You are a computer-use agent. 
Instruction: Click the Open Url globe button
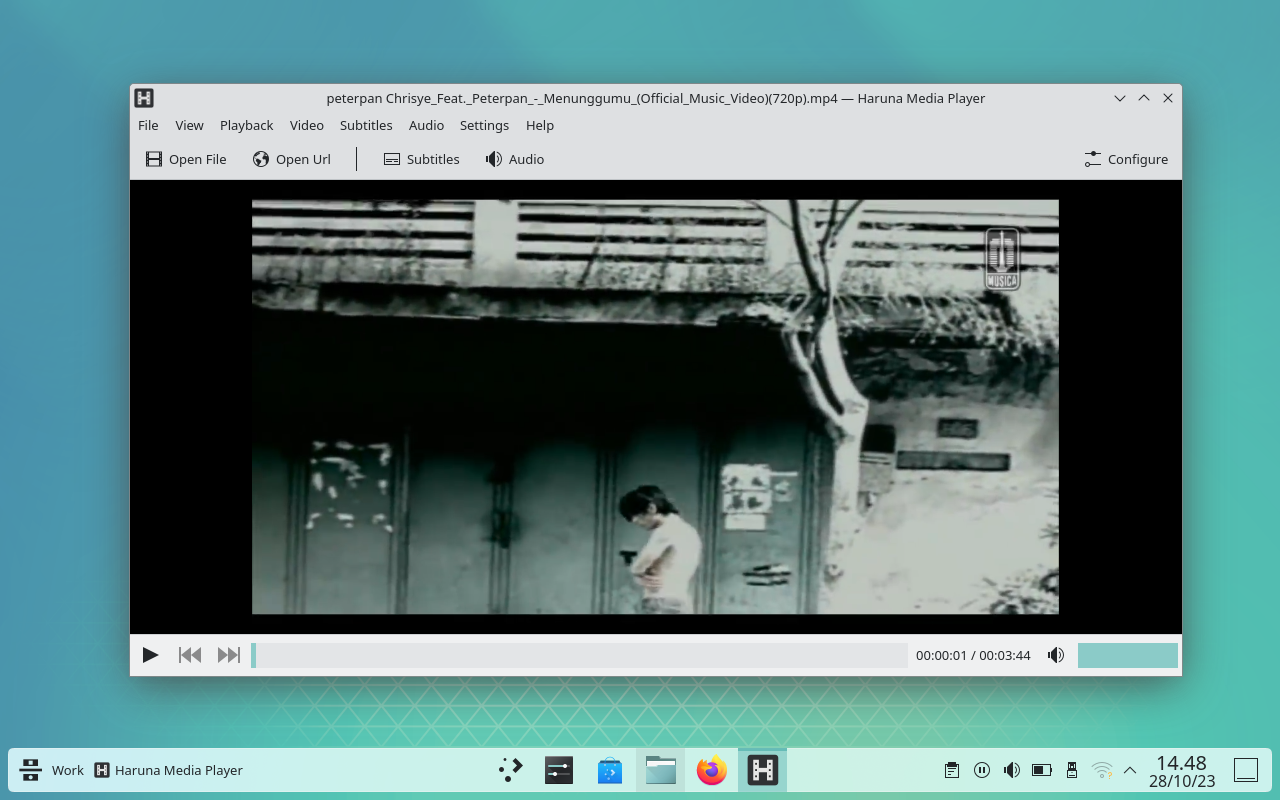tap(291, 159)
